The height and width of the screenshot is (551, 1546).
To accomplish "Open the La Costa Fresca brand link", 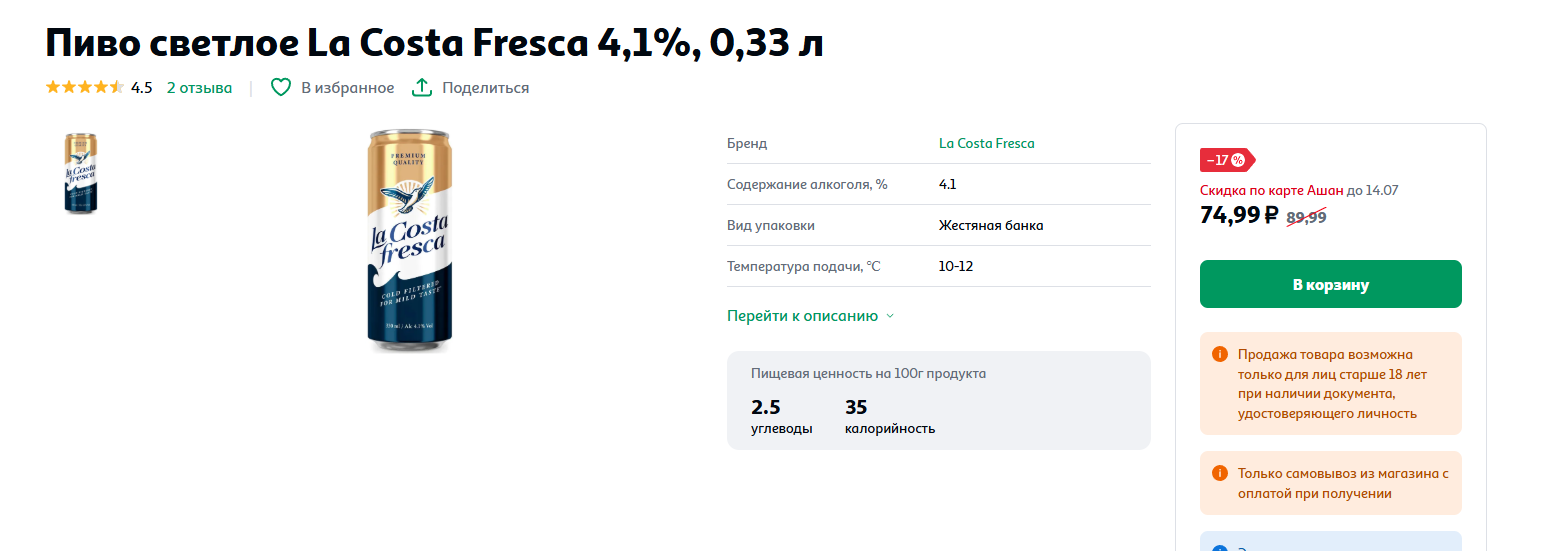I will 987,143.
